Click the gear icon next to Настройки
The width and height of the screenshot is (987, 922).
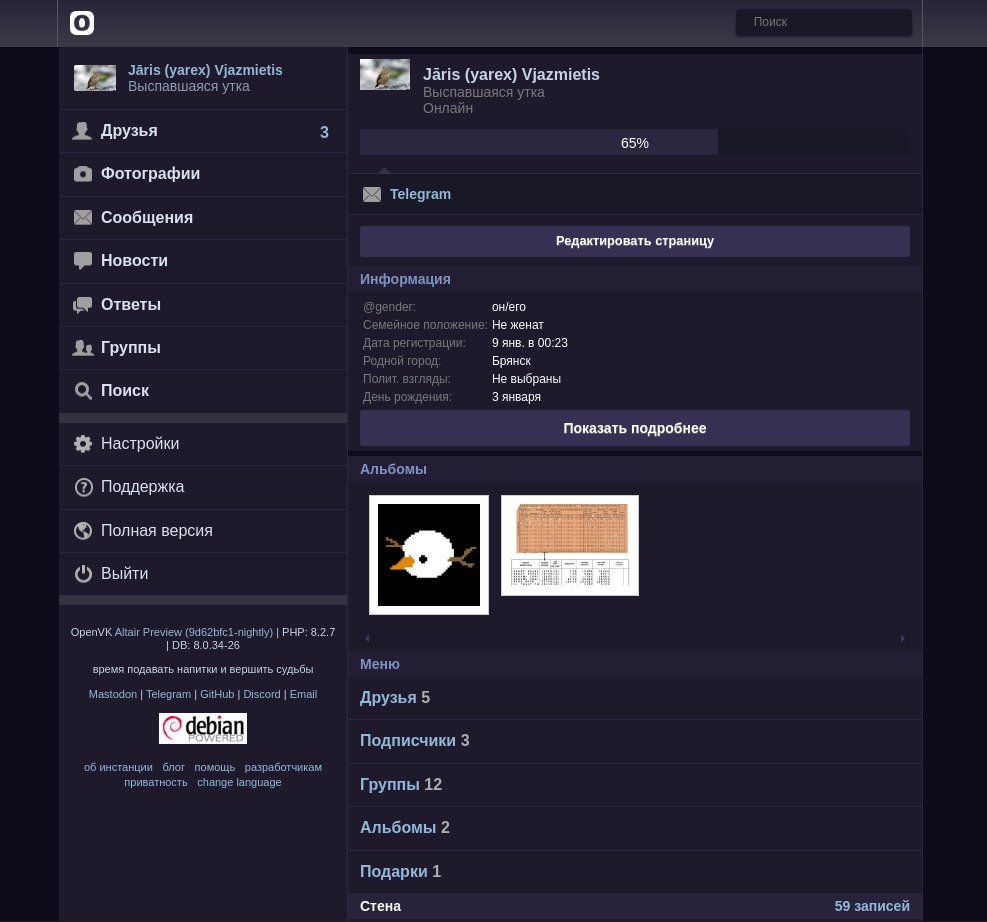point(83,444)
